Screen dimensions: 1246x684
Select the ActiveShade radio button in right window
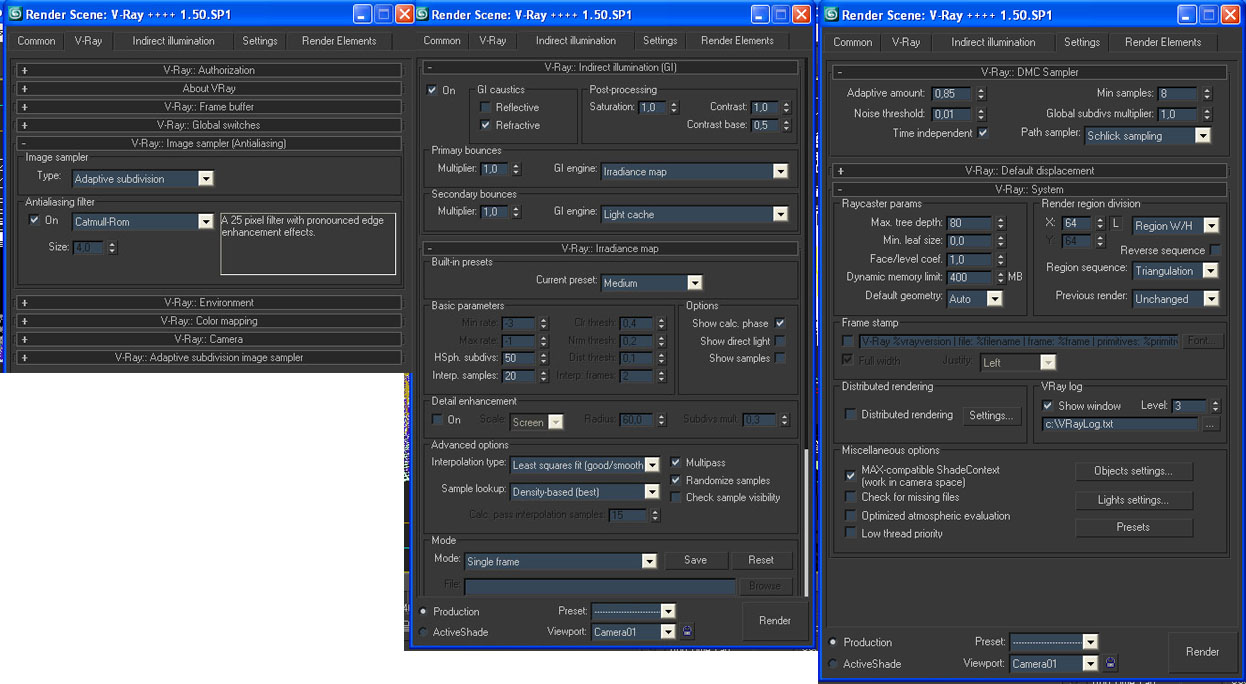(x=834, y=664)
